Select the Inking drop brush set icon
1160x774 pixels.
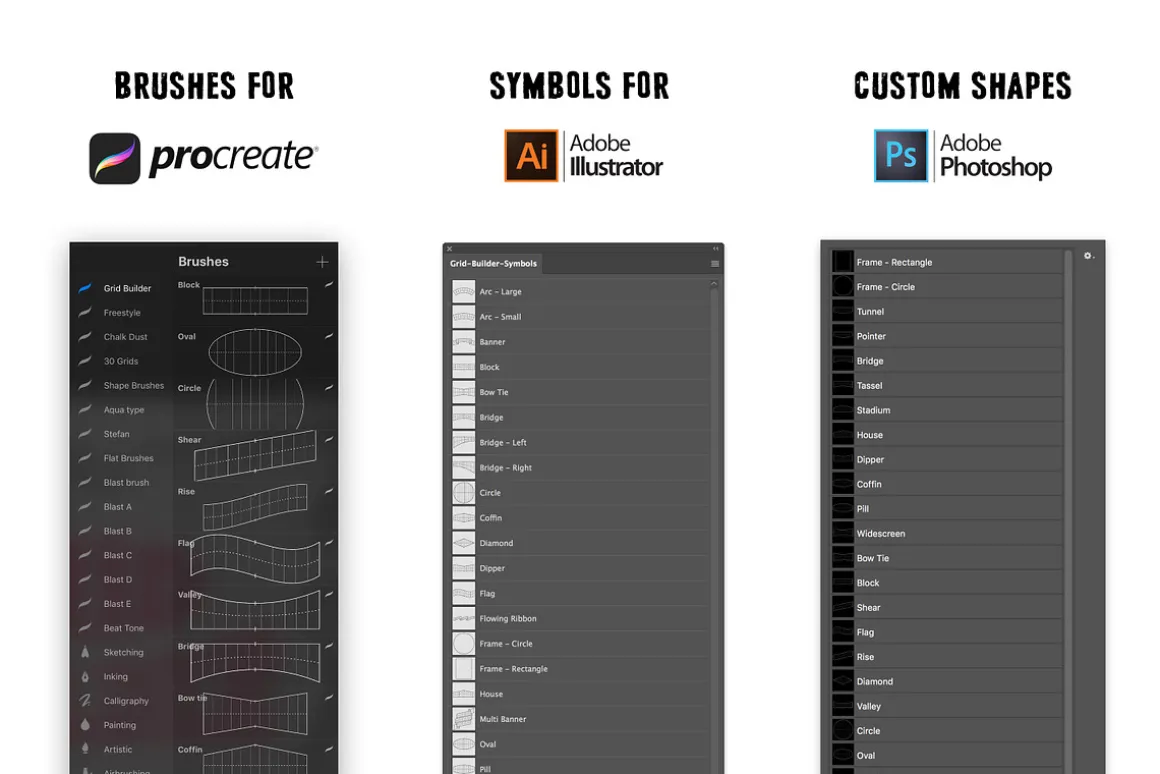(86, 676)
